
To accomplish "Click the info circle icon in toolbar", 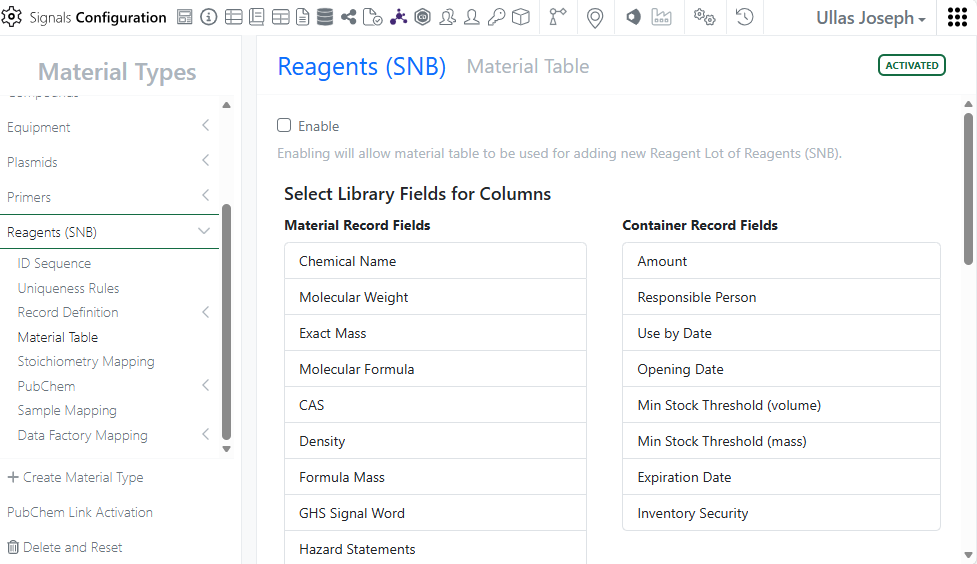I will coord(208,17).
